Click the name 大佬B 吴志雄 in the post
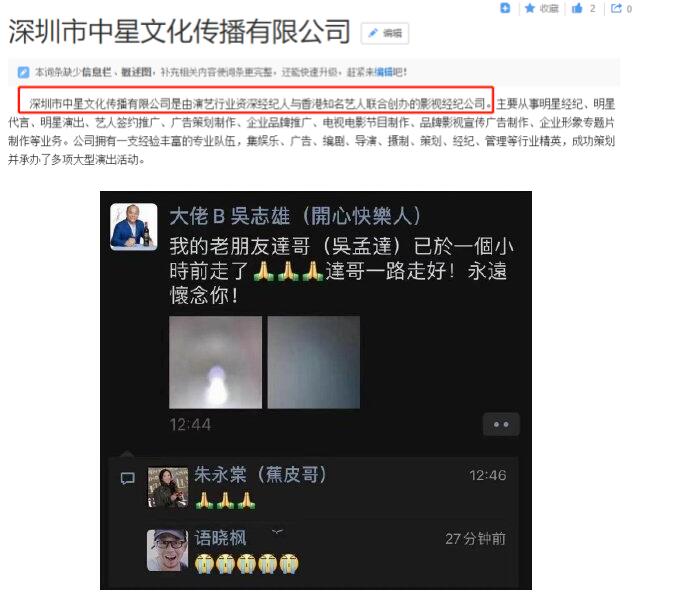Screen dimensions: 673x608 coord(229,216)
